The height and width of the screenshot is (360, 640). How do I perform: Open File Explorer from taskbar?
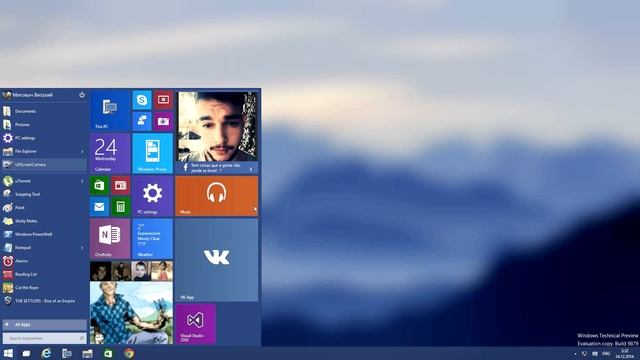pos(87,353)
